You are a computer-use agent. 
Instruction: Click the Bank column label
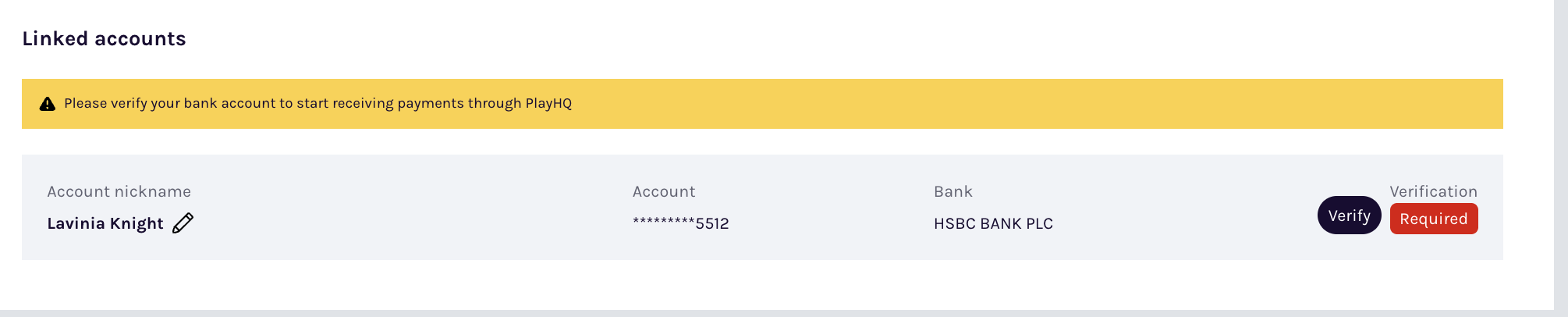pos(953,191)
